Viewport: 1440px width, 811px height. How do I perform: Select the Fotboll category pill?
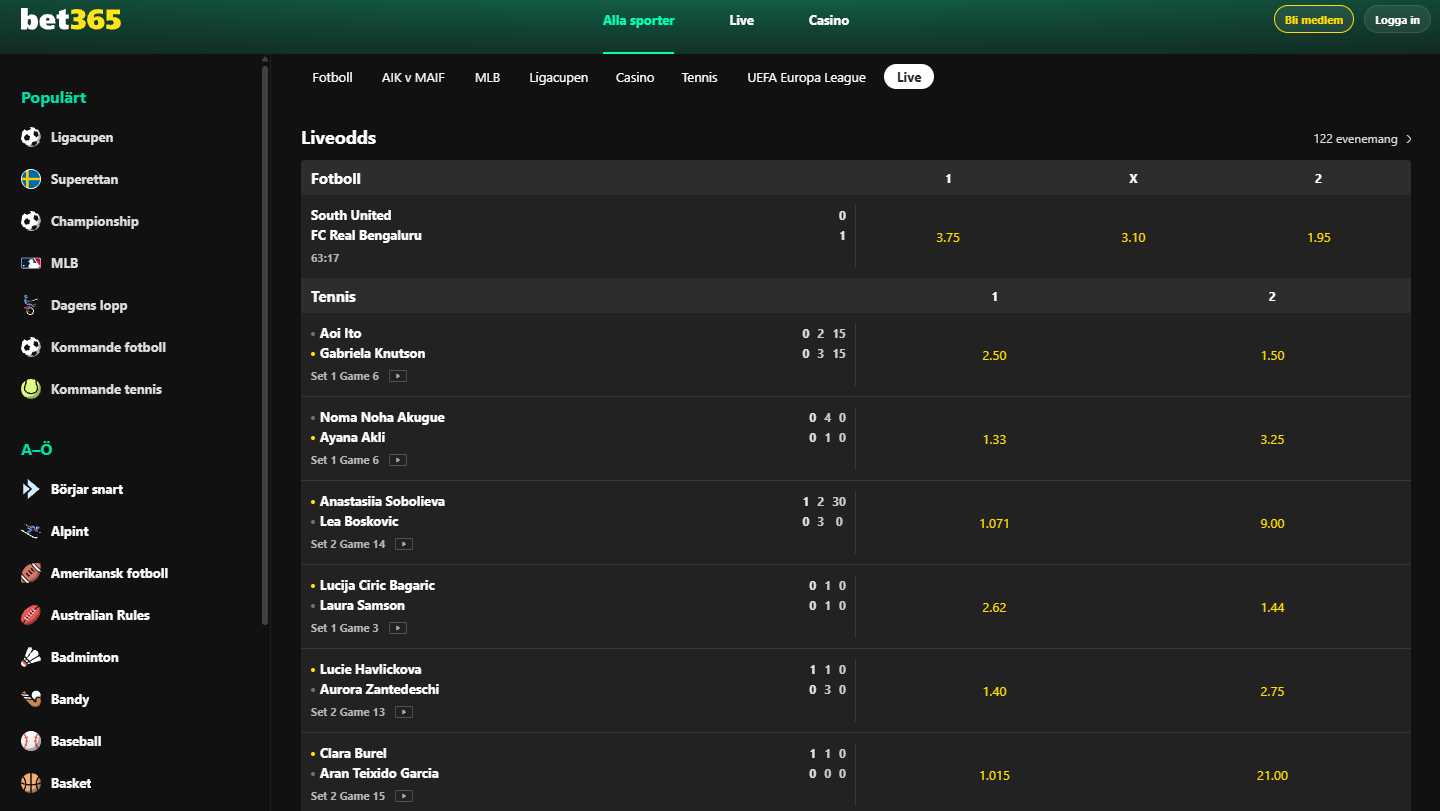point(332,77)
